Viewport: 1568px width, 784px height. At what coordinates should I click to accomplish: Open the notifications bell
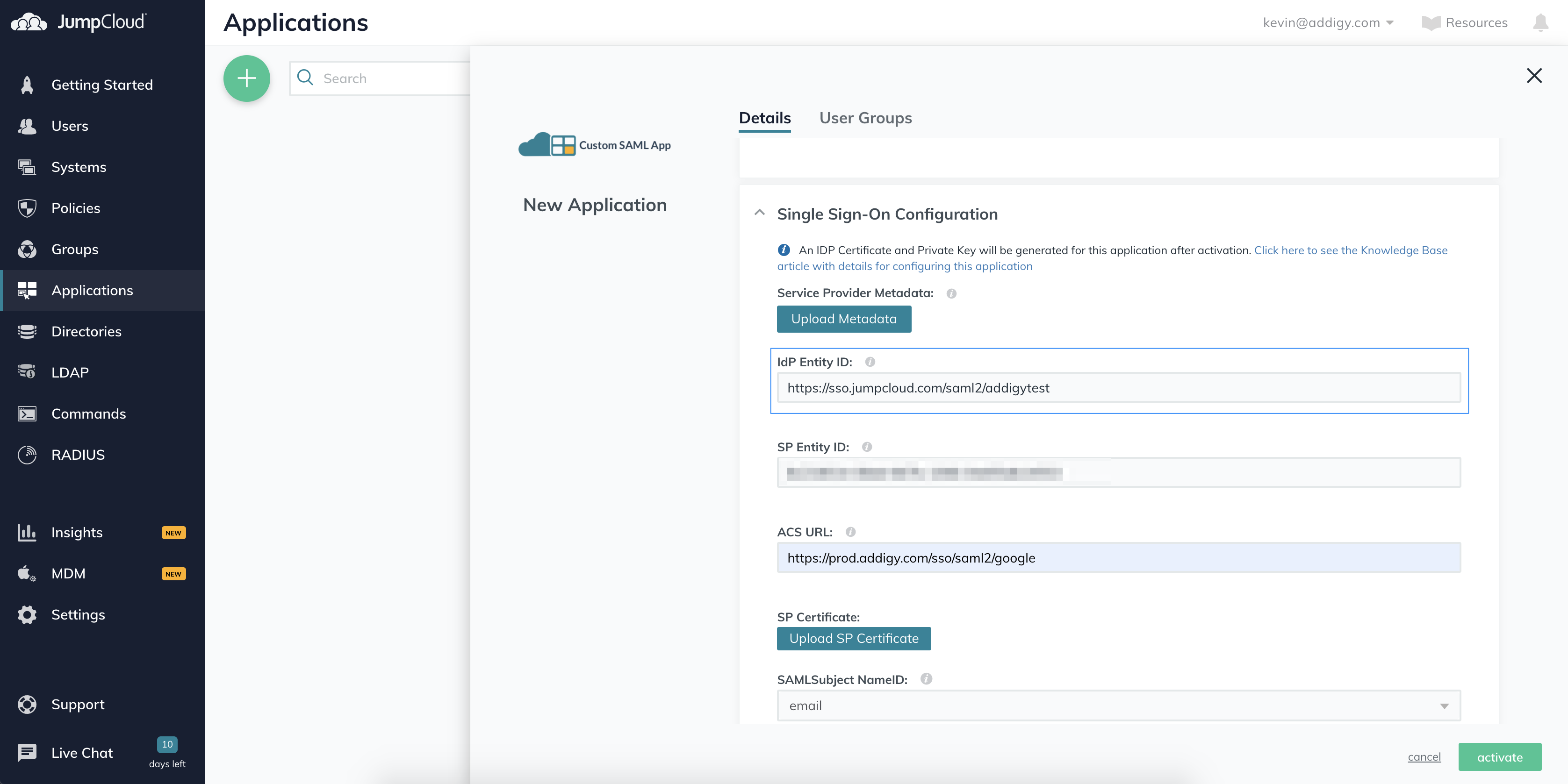(x=1540, y=22)
